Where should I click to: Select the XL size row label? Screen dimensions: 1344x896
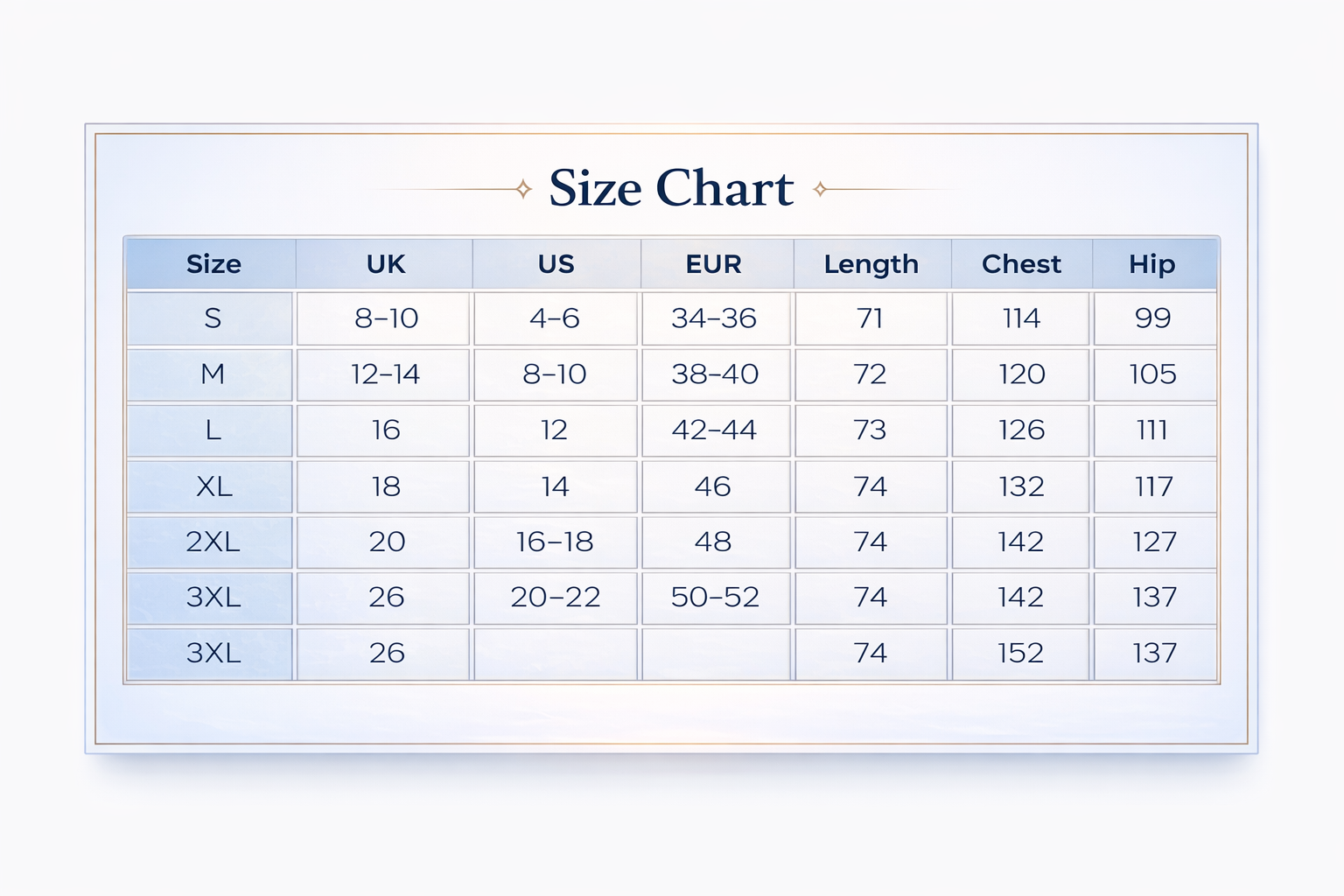213,486
